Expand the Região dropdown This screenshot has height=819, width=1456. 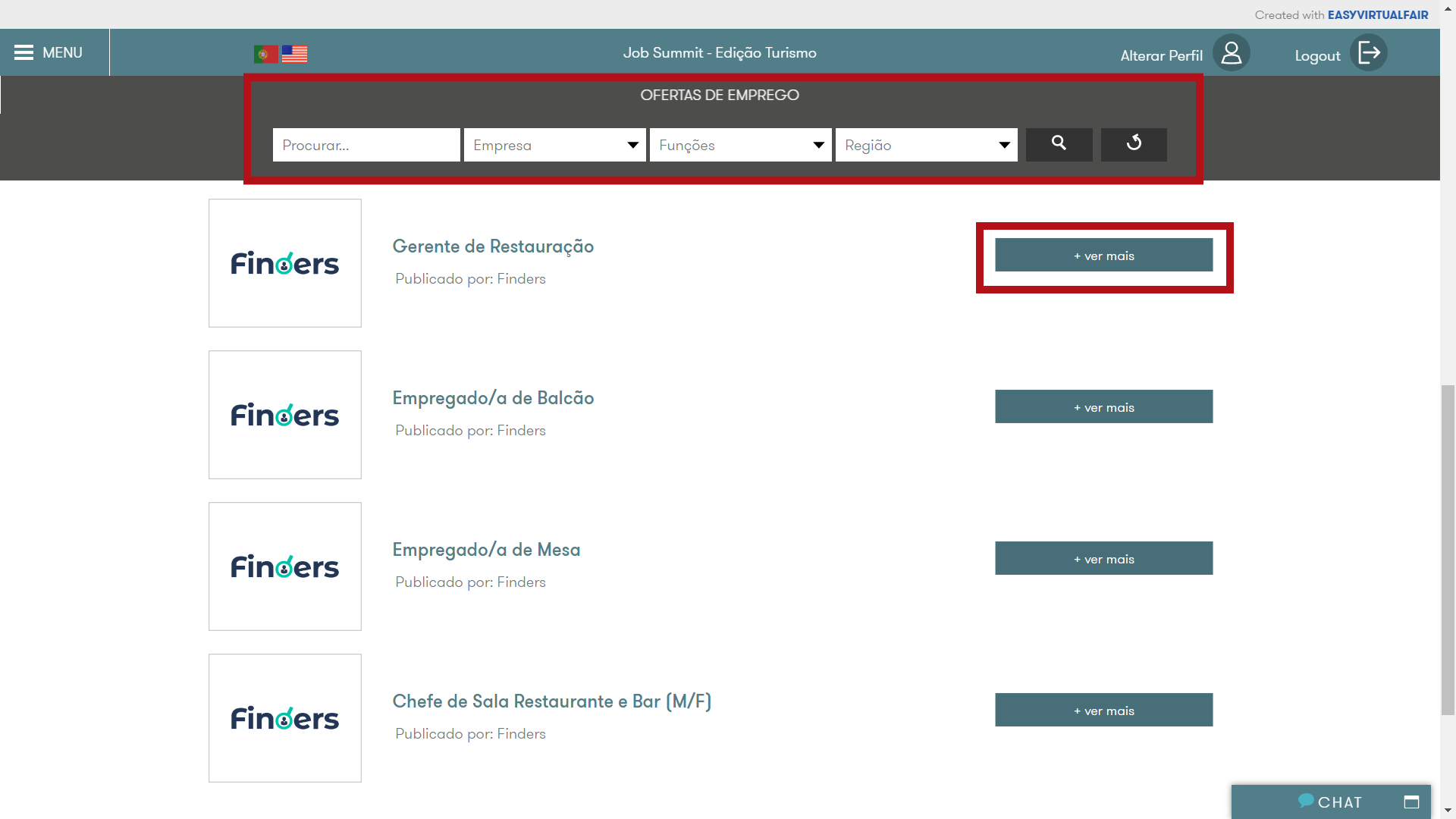[927, 145]
